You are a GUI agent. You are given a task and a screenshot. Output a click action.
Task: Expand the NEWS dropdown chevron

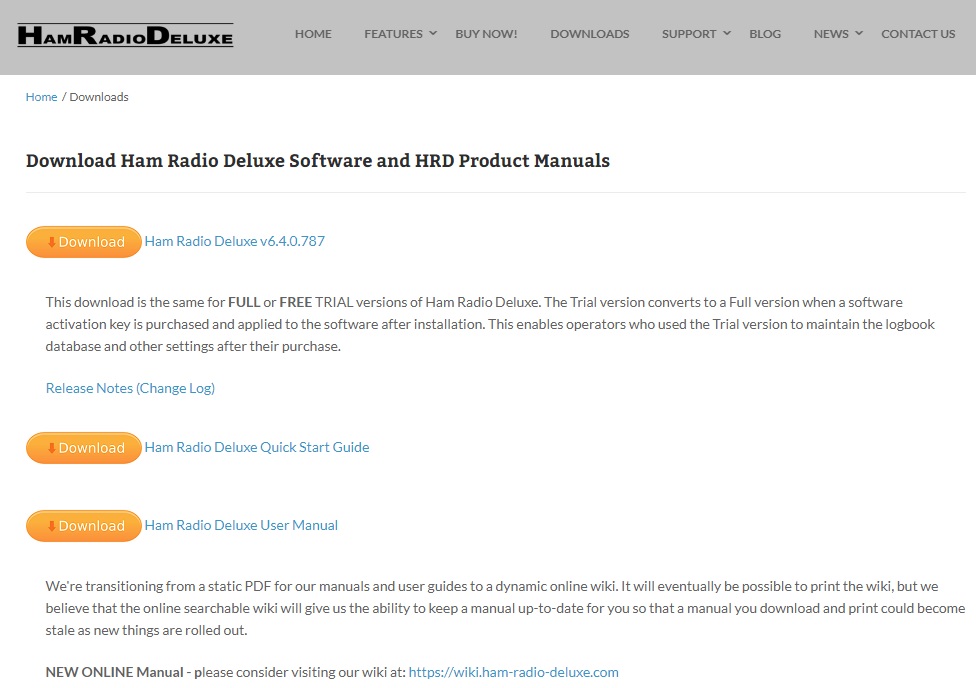click(x=859, y=34)
